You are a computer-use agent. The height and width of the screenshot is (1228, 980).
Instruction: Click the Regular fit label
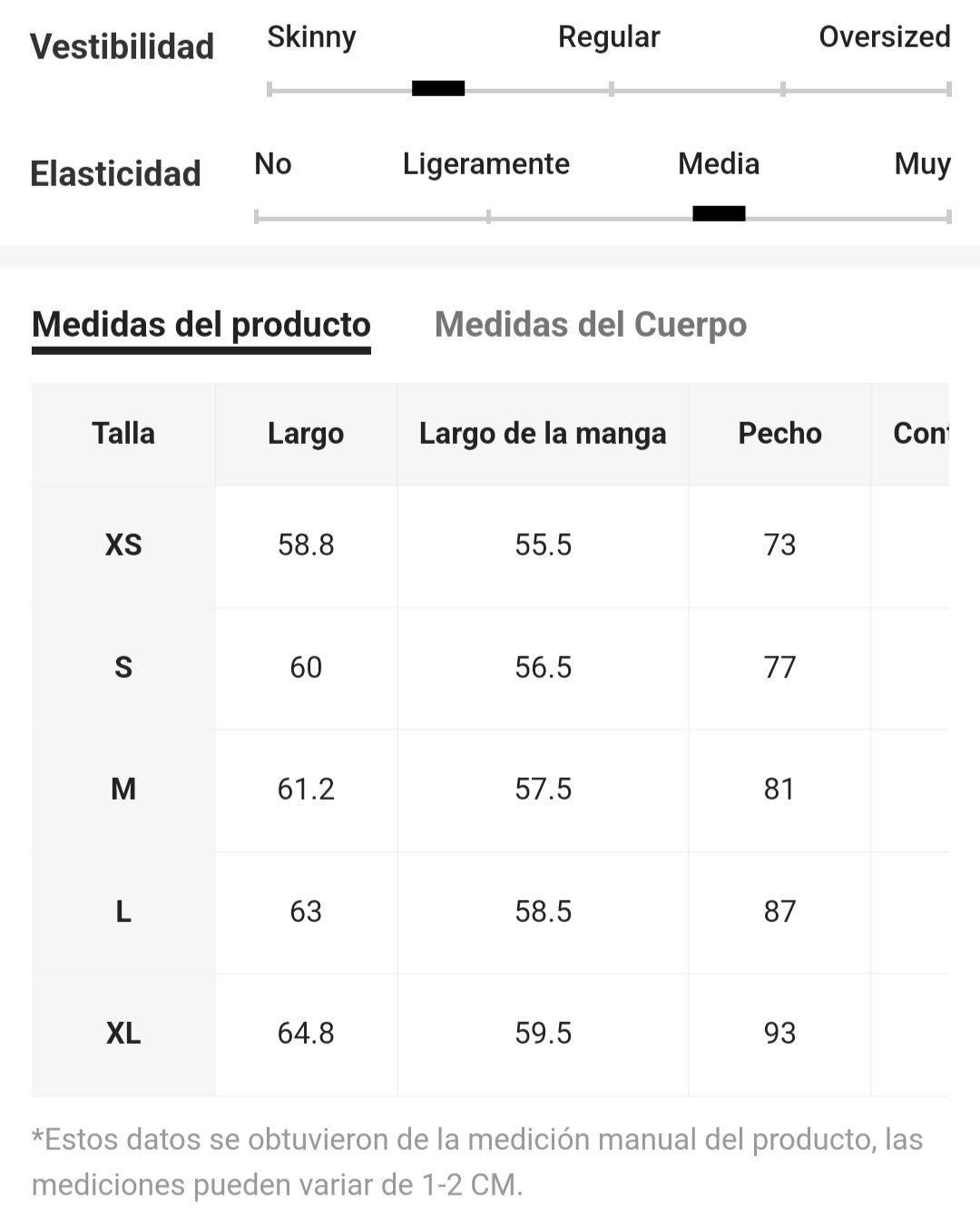pos(609,37)
